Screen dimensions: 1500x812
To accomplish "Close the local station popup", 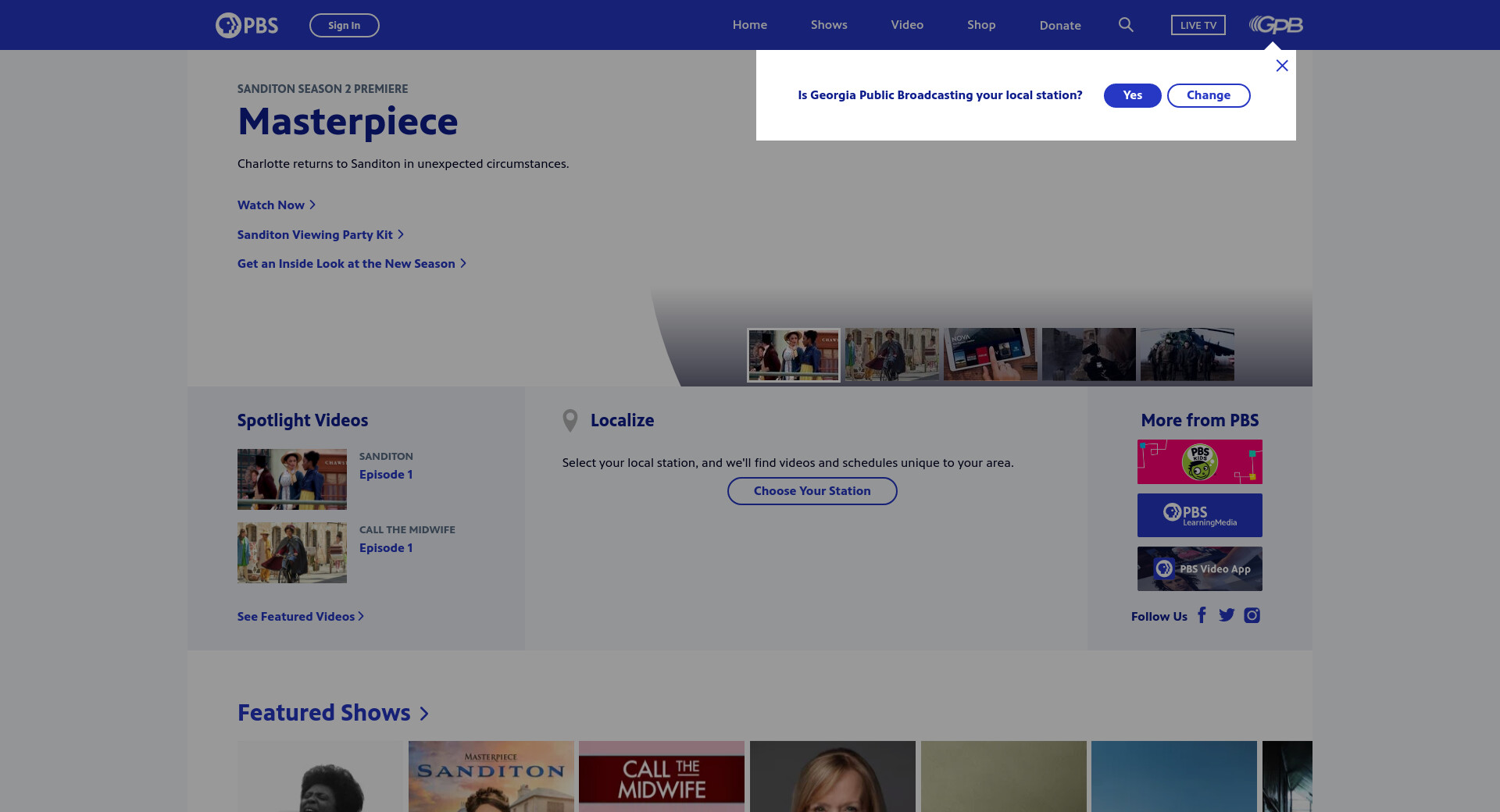I will click(1282, 66).
